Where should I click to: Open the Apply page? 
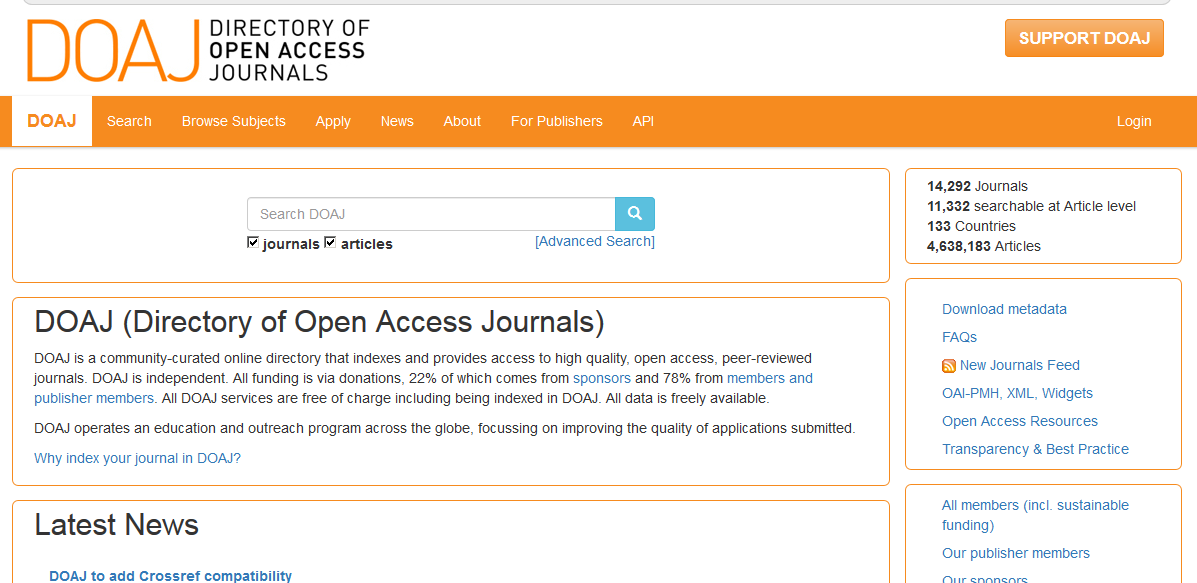(333, 121)
